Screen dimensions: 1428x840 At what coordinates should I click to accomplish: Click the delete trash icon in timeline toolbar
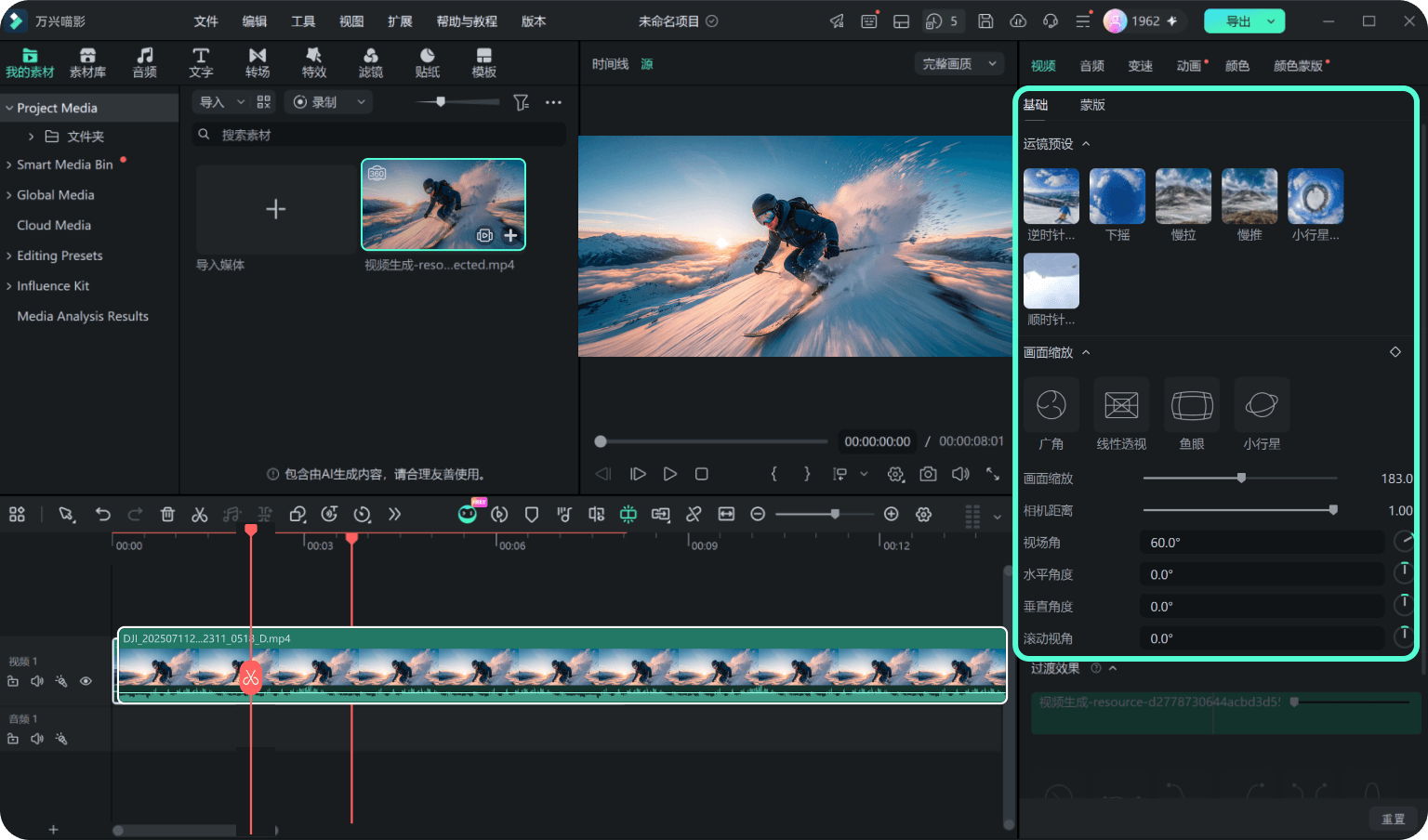(x=167, y=514)
